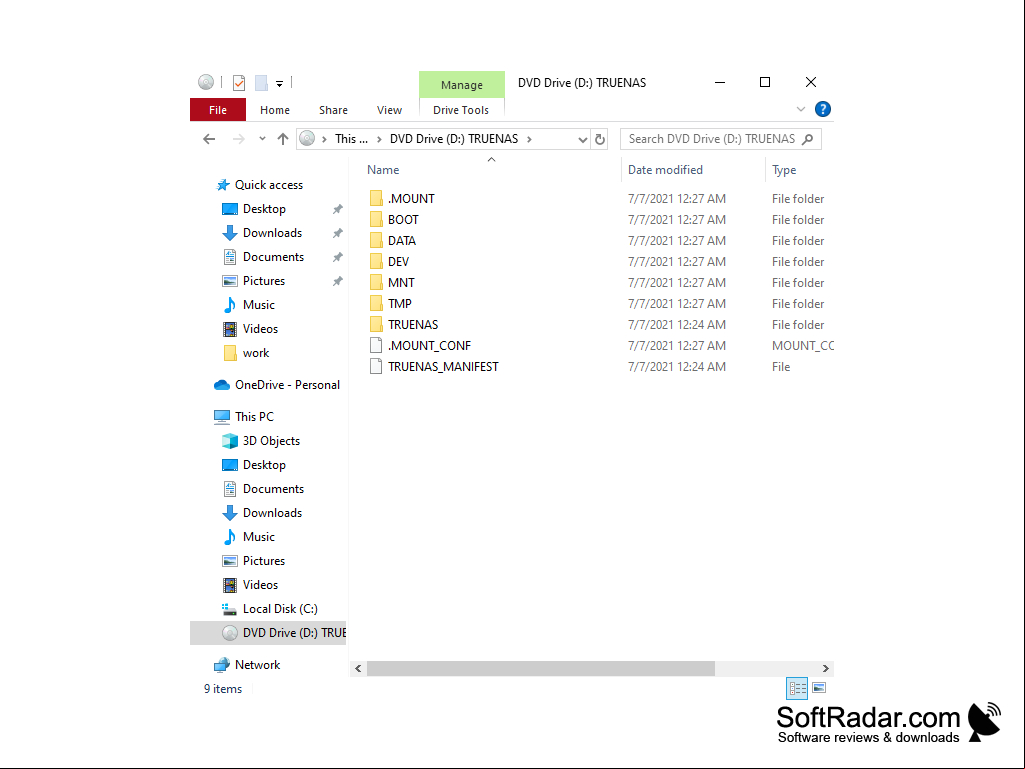Select the BOOT folder icon
This screenshot has height=769, width=1025.
pyautogui.click(x=376, y=219)
